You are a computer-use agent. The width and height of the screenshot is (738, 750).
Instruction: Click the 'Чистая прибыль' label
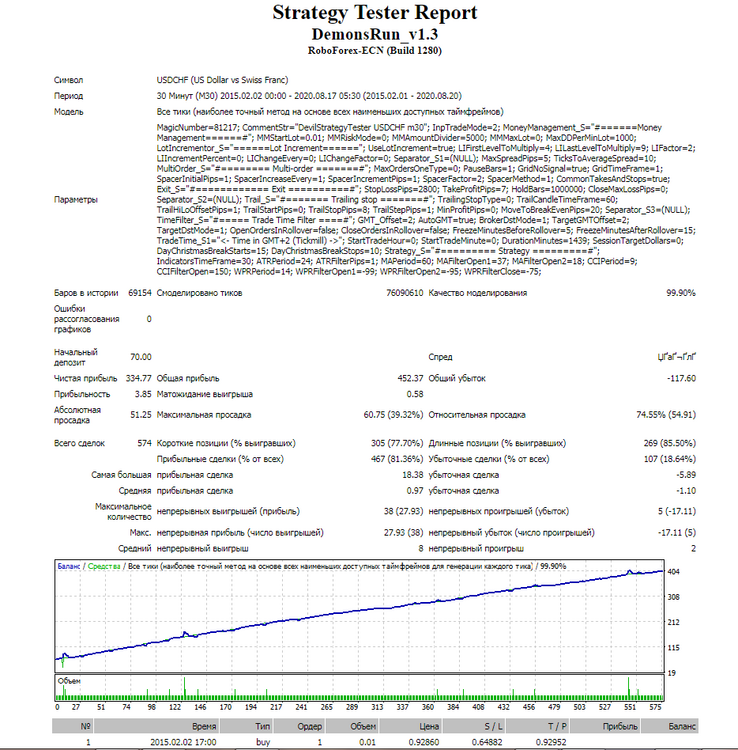pyautogui.click(x=85, y=378)
